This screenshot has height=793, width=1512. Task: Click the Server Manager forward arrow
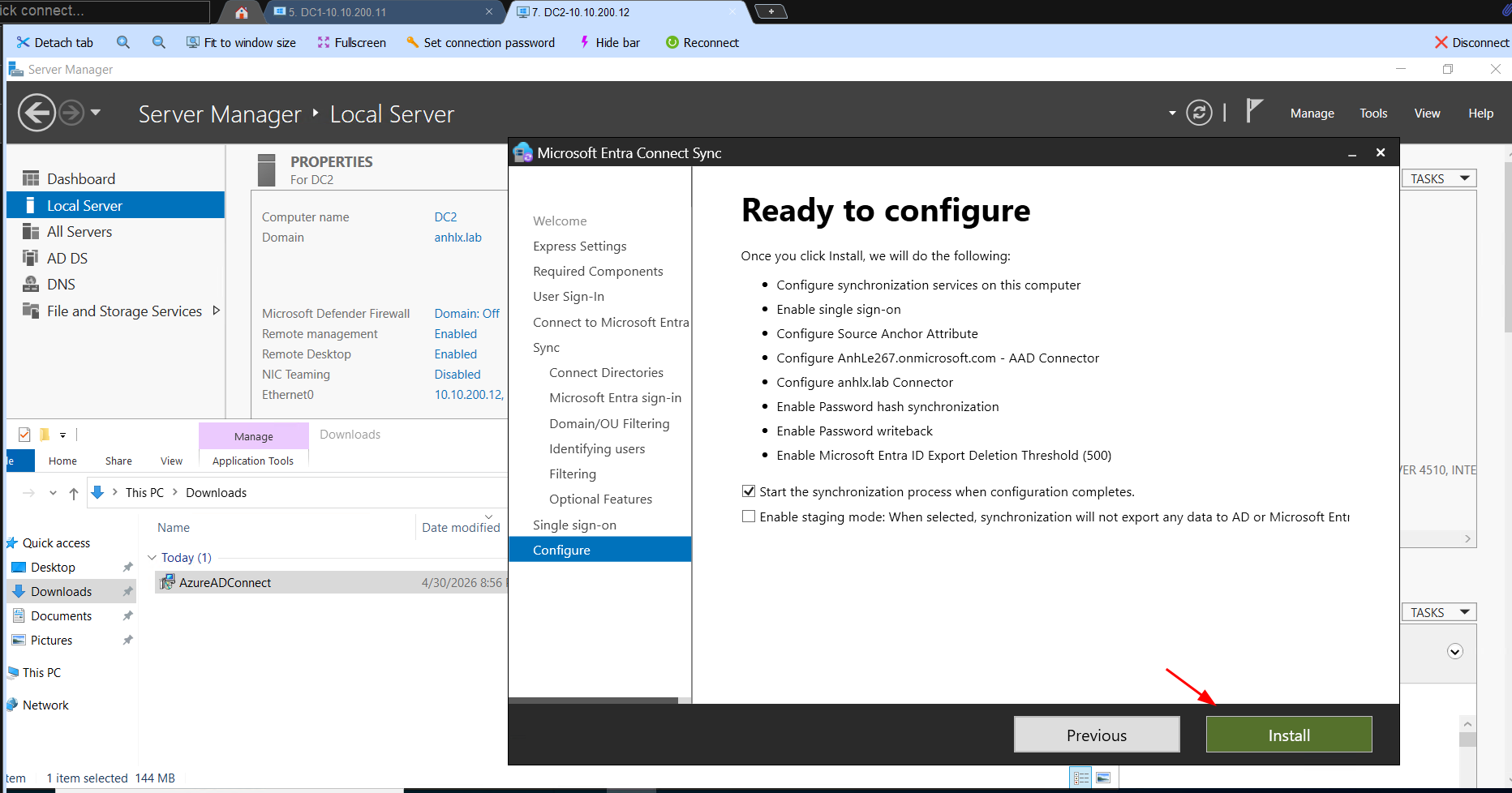point(71,113)
